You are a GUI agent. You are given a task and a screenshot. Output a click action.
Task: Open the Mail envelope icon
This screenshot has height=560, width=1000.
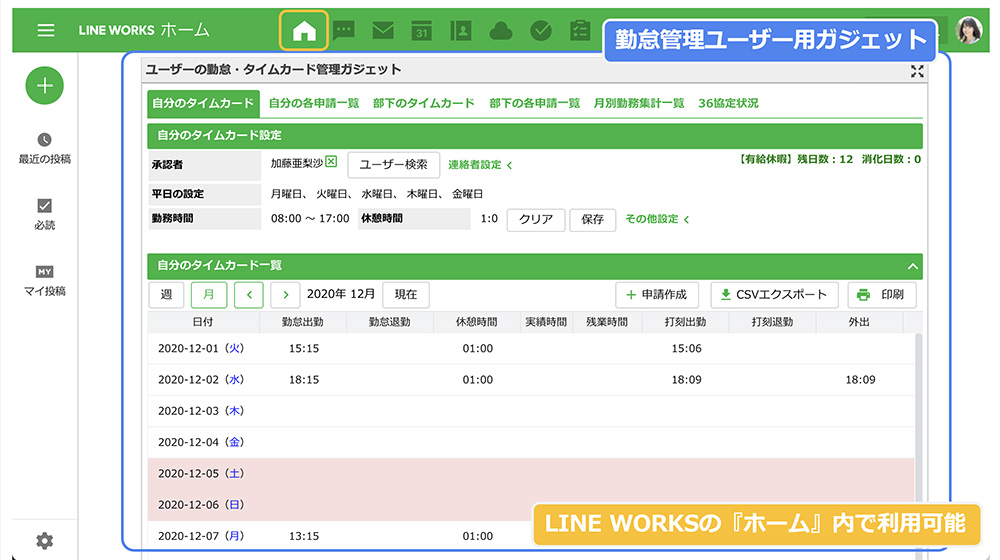(383, 30)
